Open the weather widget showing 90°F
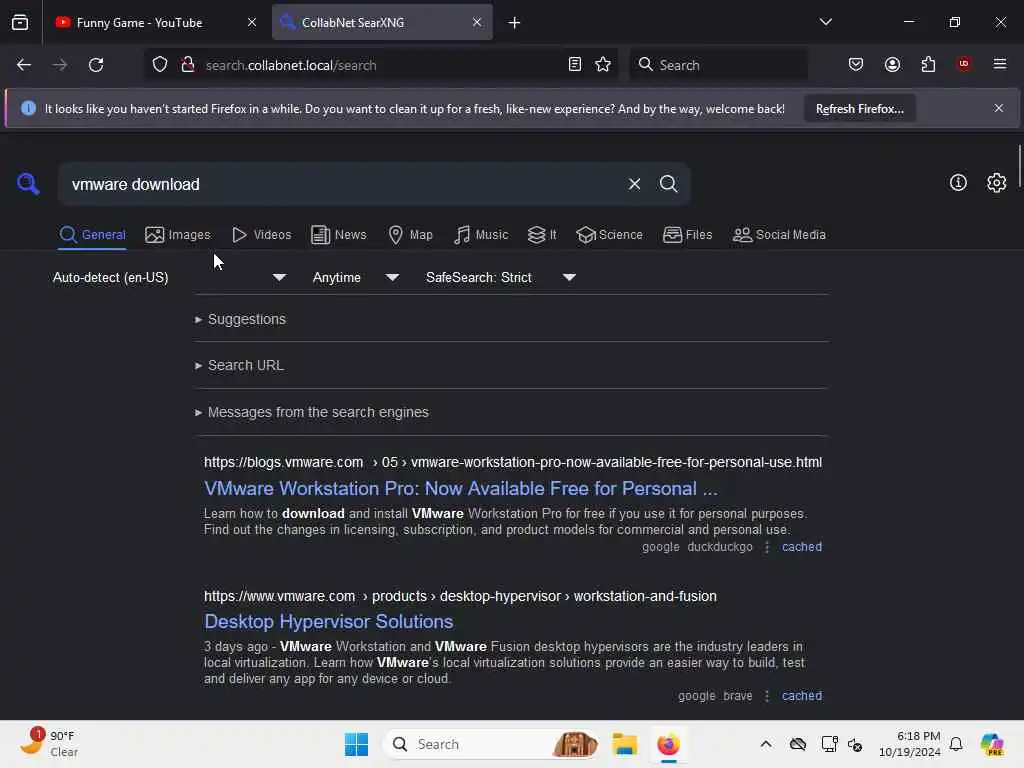The width and height of the screenshot is (1024, 768). tap(48, 744)
